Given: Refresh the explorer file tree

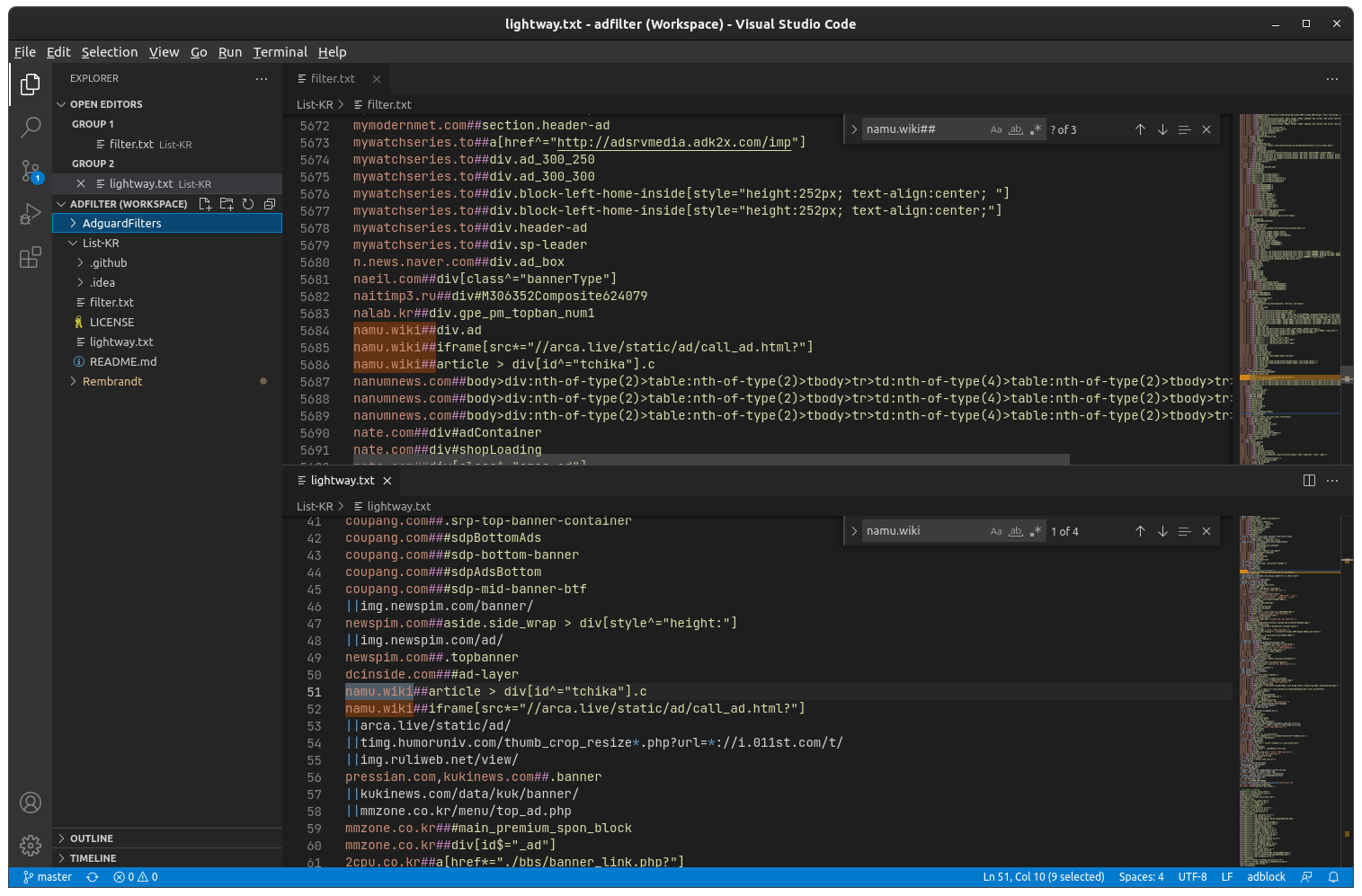Looking at the screenshot, I should point(248,204).
